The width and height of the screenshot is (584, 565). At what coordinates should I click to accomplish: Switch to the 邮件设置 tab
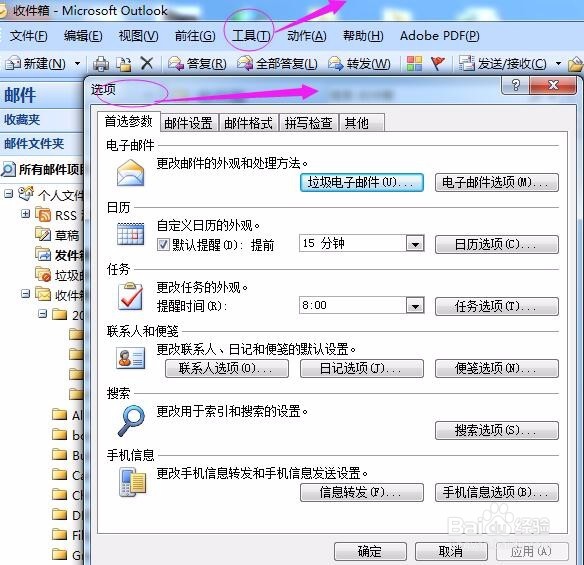188,123
